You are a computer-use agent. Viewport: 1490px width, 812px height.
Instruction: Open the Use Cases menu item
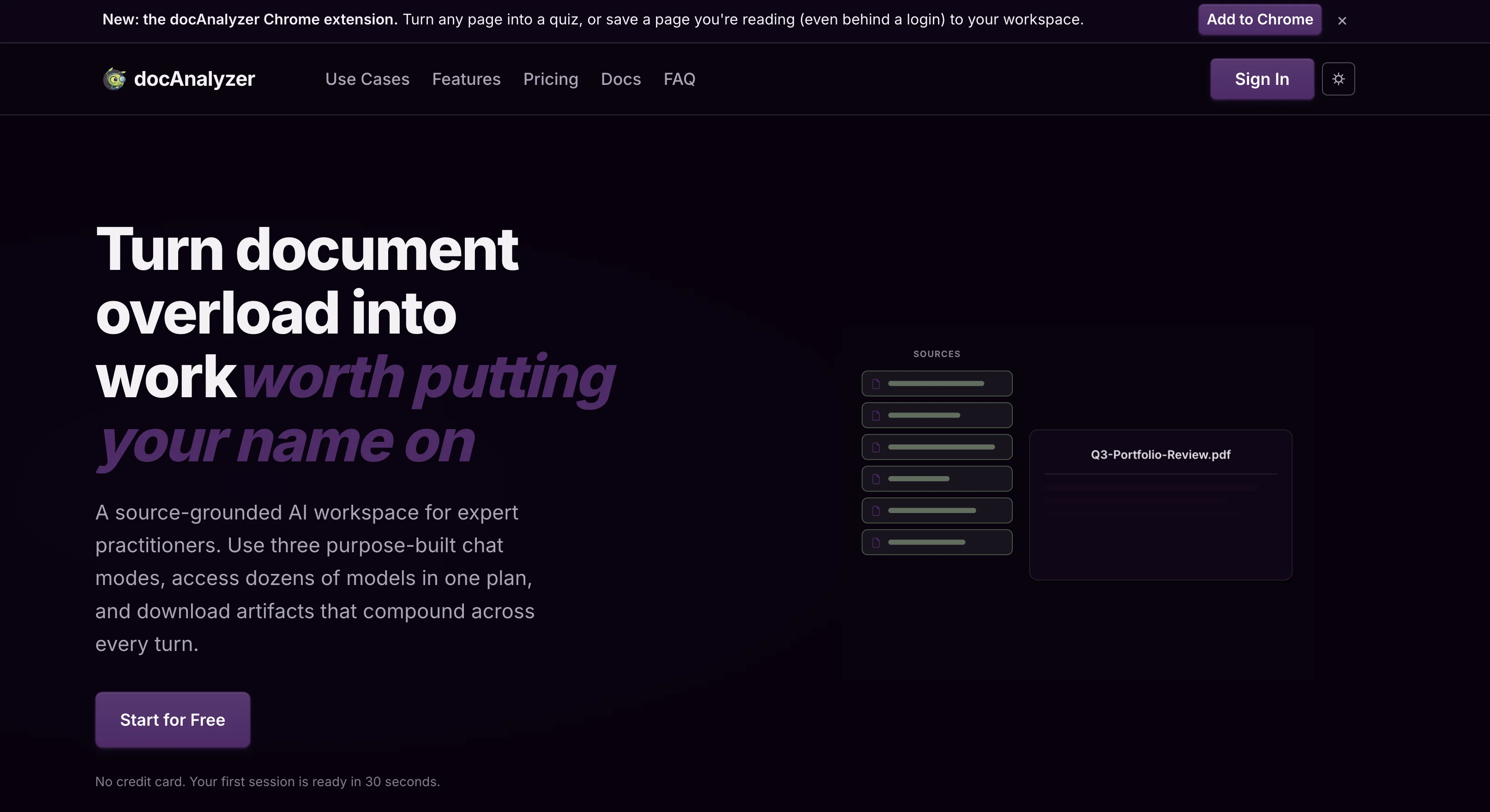click(367, 79)
